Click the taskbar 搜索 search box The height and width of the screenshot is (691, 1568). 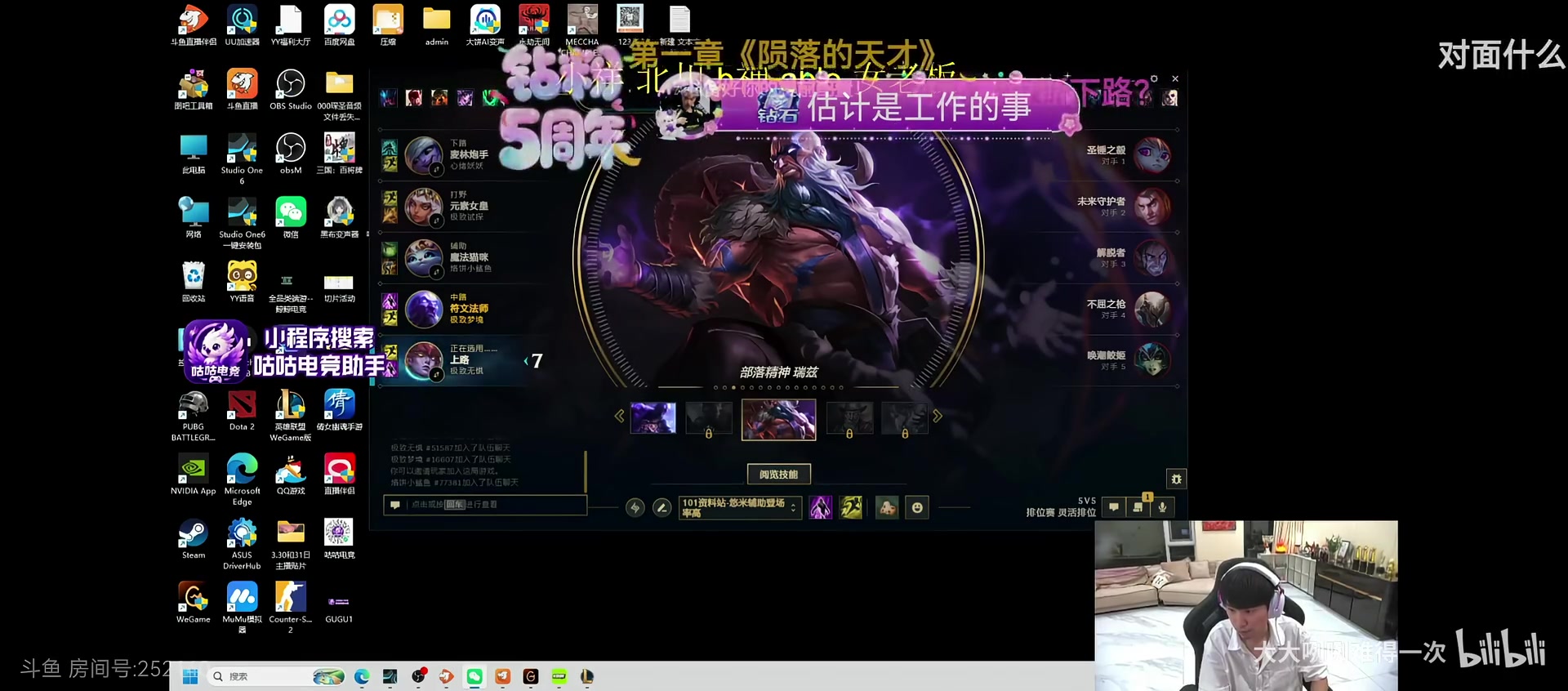tap(277, 676)
